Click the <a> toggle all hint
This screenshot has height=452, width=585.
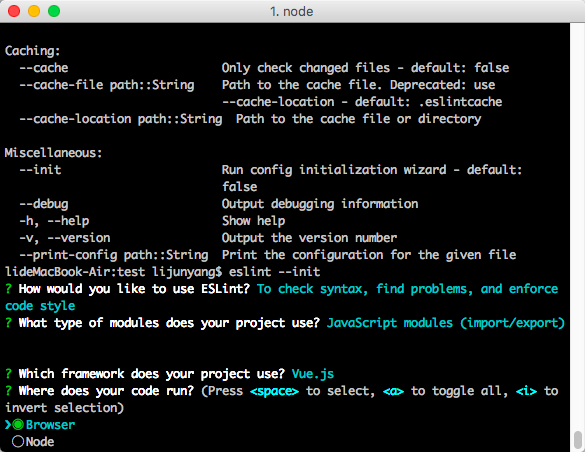point(393,391)
